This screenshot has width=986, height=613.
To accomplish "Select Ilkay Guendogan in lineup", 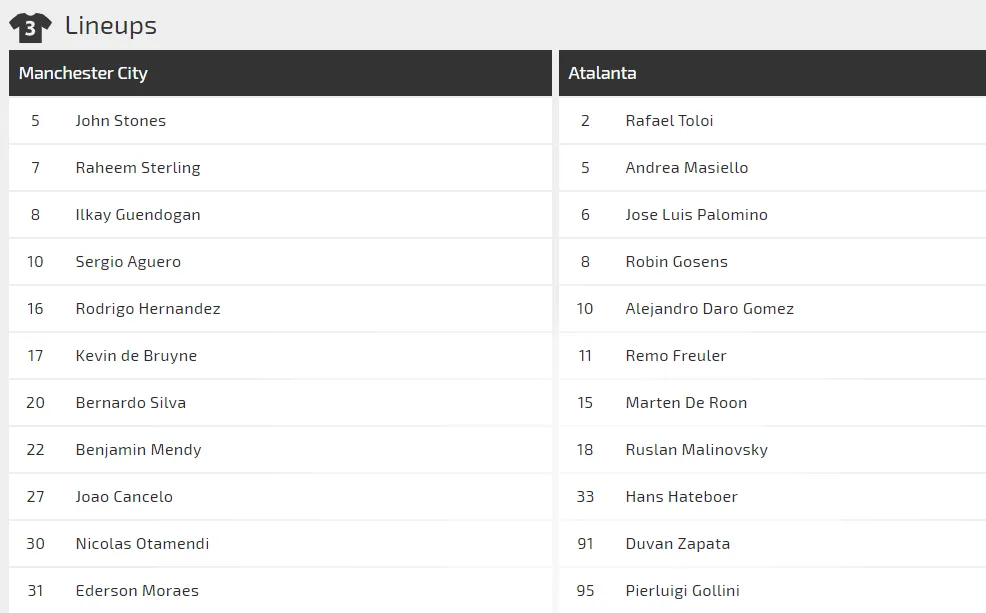I will (138, 215).
